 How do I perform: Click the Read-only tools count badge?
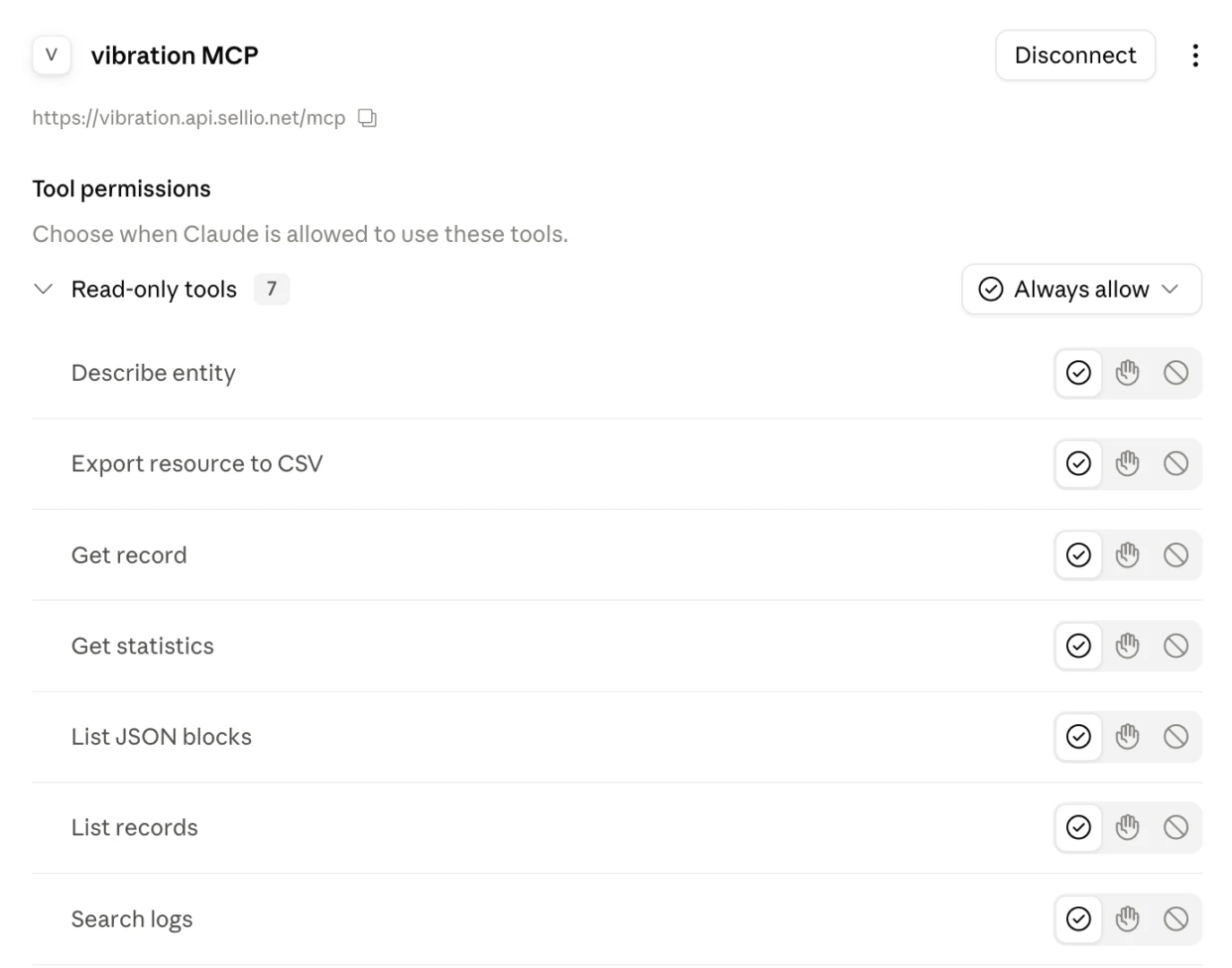click(272, 289)
